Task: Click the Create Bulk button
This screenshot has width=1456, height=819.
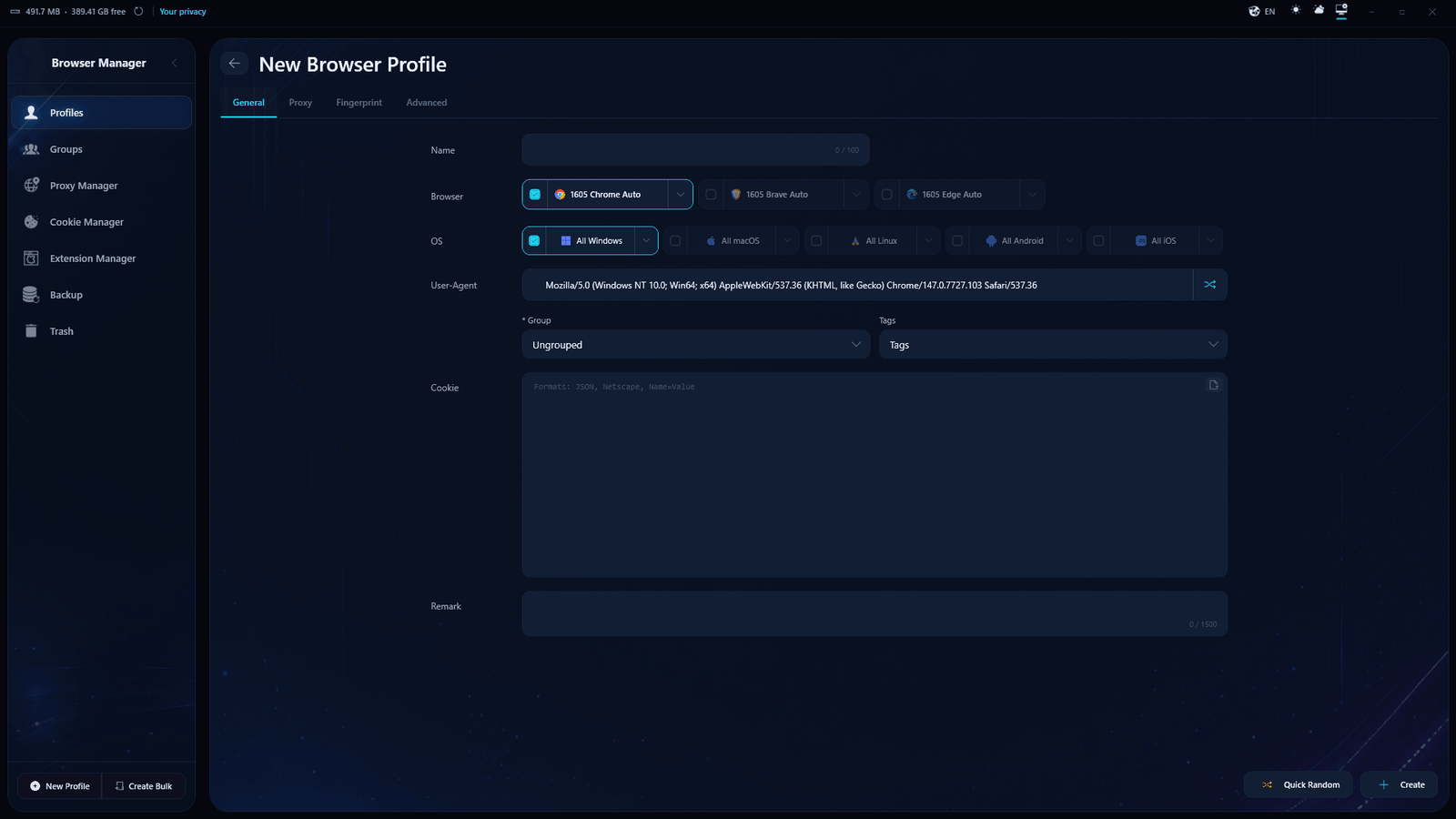Action: (144, 786)
